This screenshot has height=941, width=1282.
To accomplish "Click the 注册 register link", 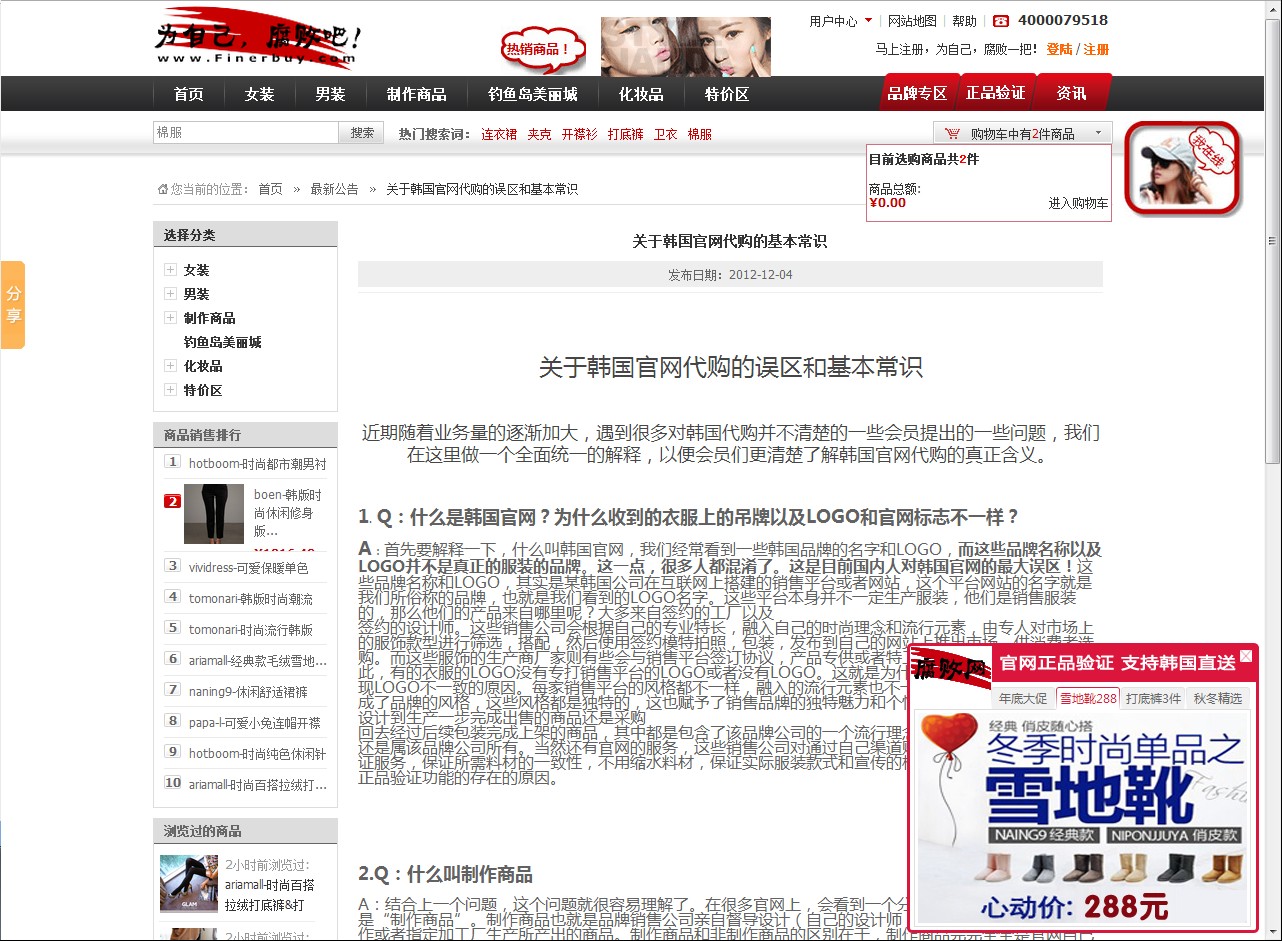I will [1096, 49].
